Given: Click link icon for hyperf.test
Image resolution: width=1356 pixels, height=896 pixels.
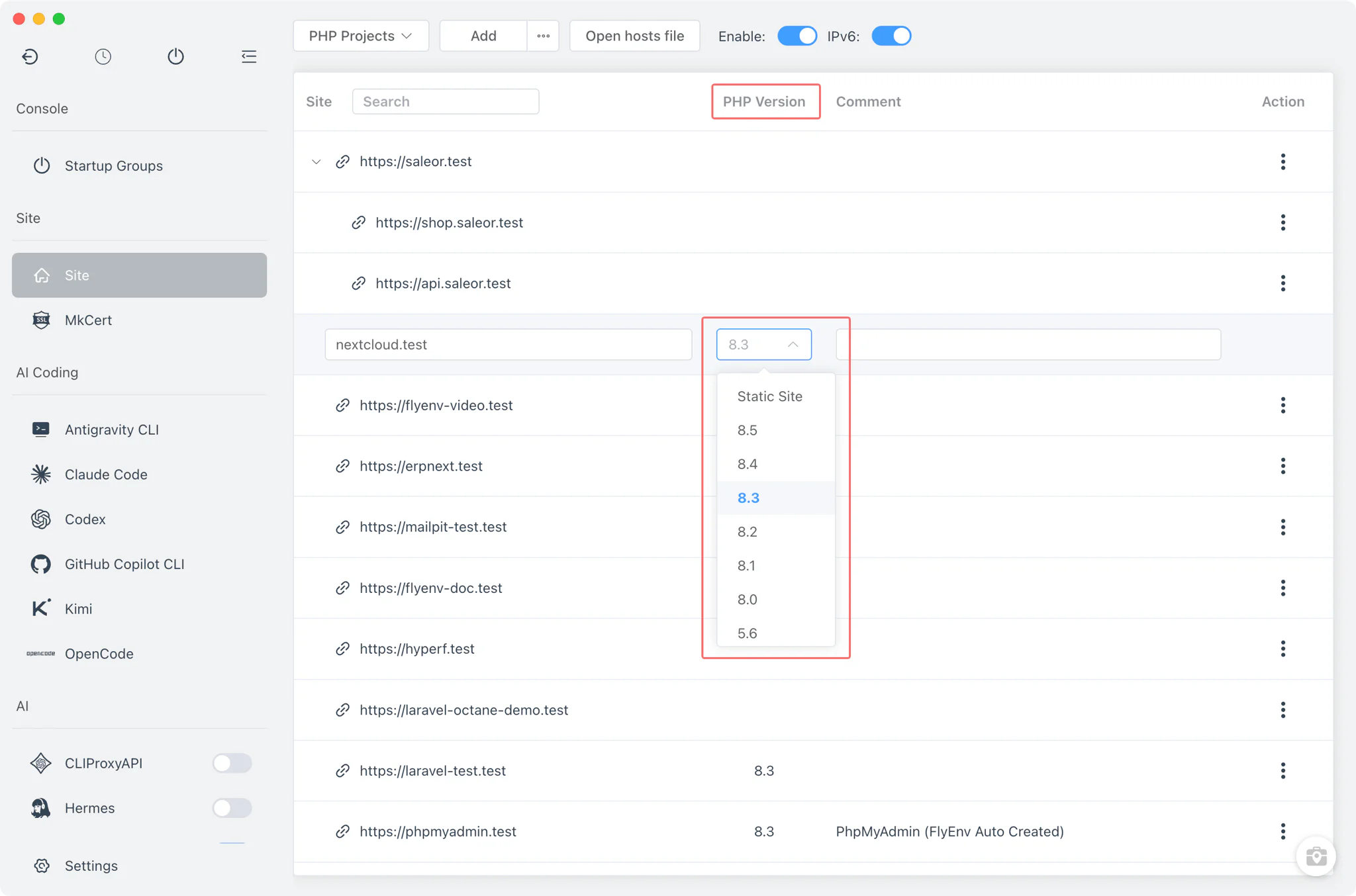Looking at the screenshot, I should coord(342,649).
